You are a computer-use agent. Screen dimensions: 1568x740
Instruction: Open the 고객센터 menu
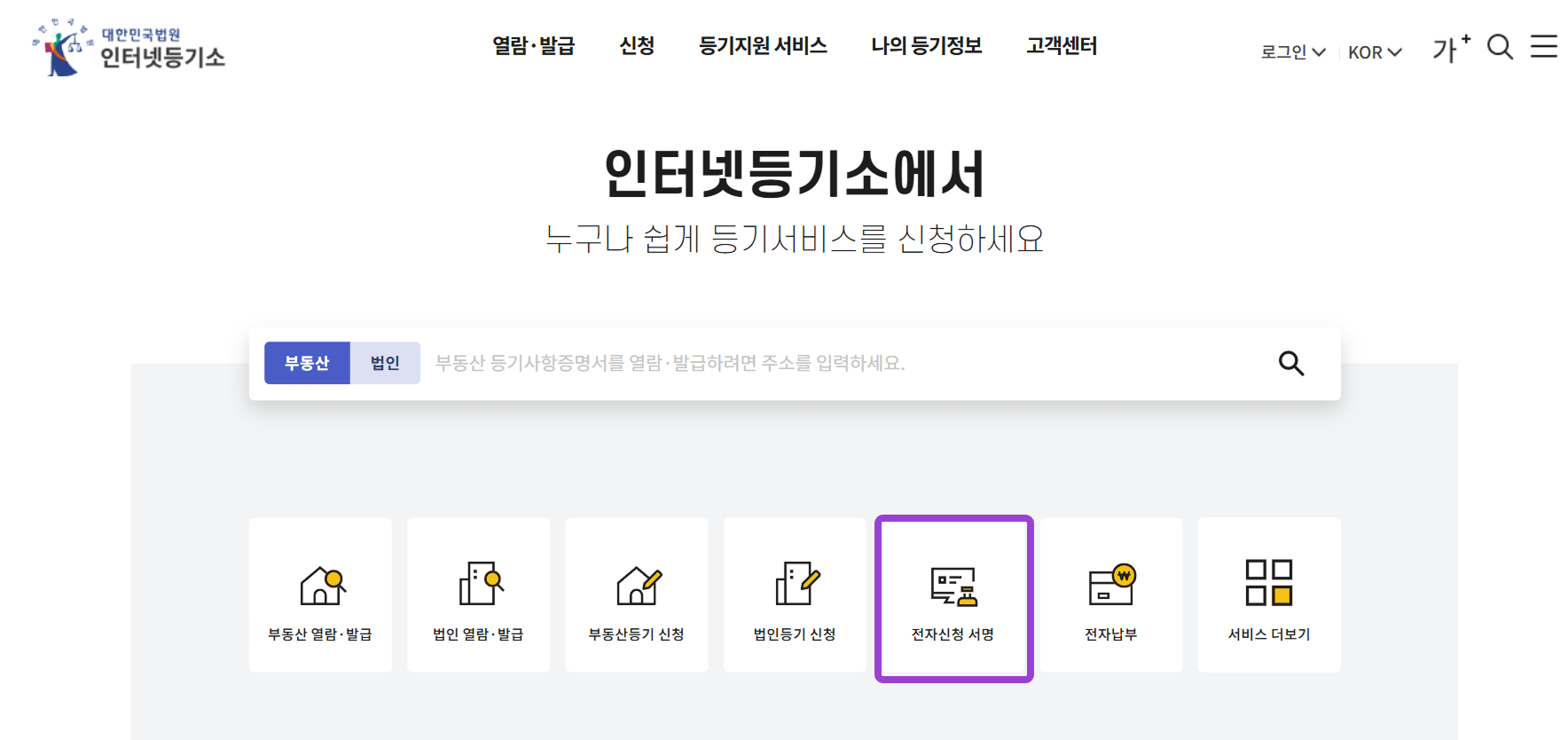[x=1062, y=45]
